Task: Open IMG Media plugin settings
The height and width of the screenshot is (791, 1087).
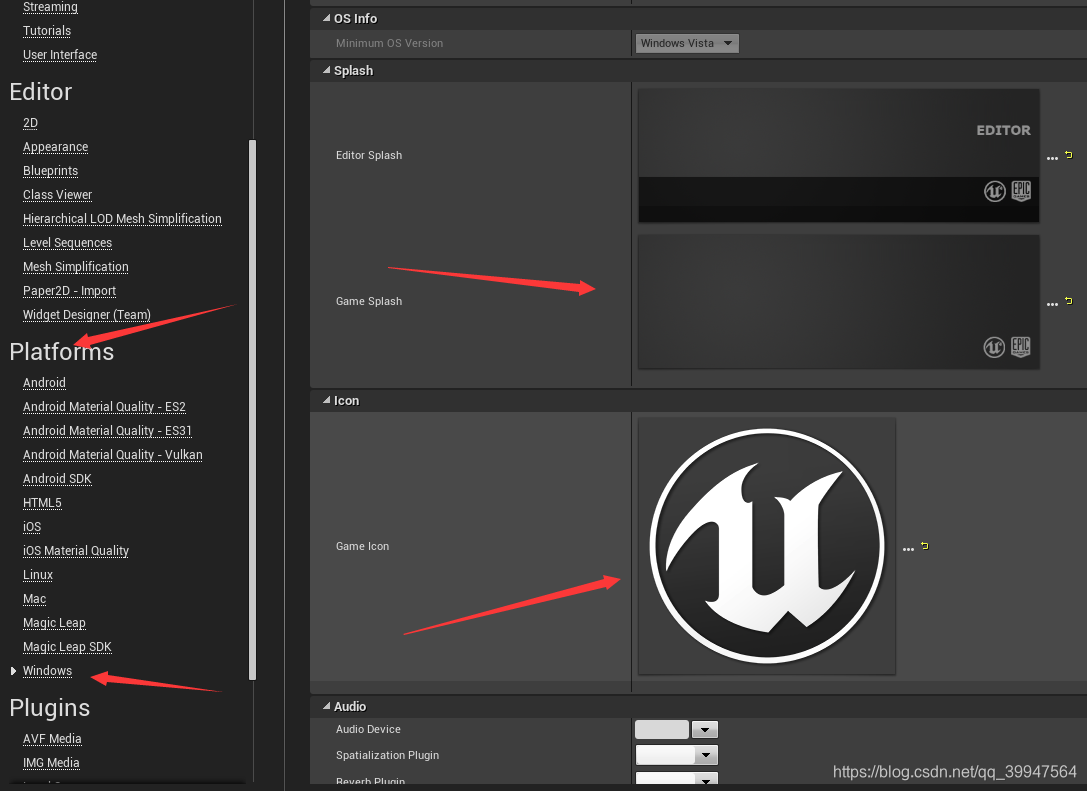Action: pyautogui.click(x=51, y=763)
